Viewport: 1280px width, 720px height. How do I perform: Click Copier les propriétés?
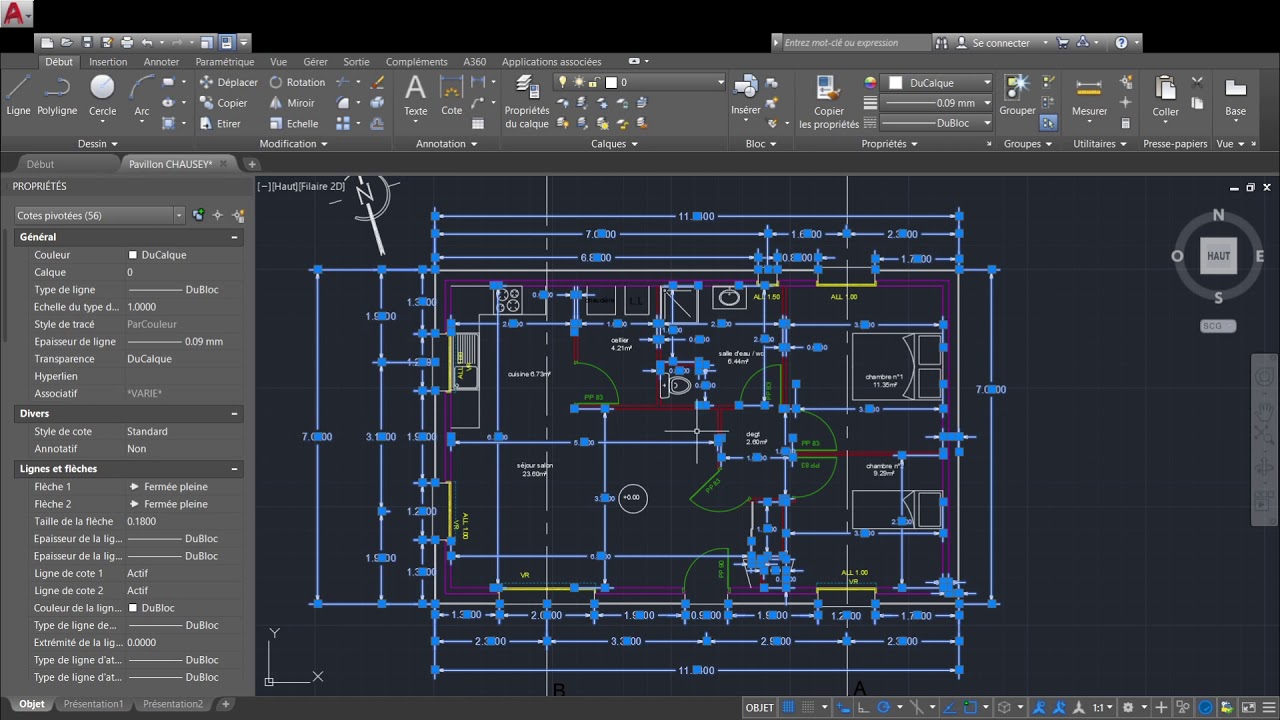pos(829,102)
